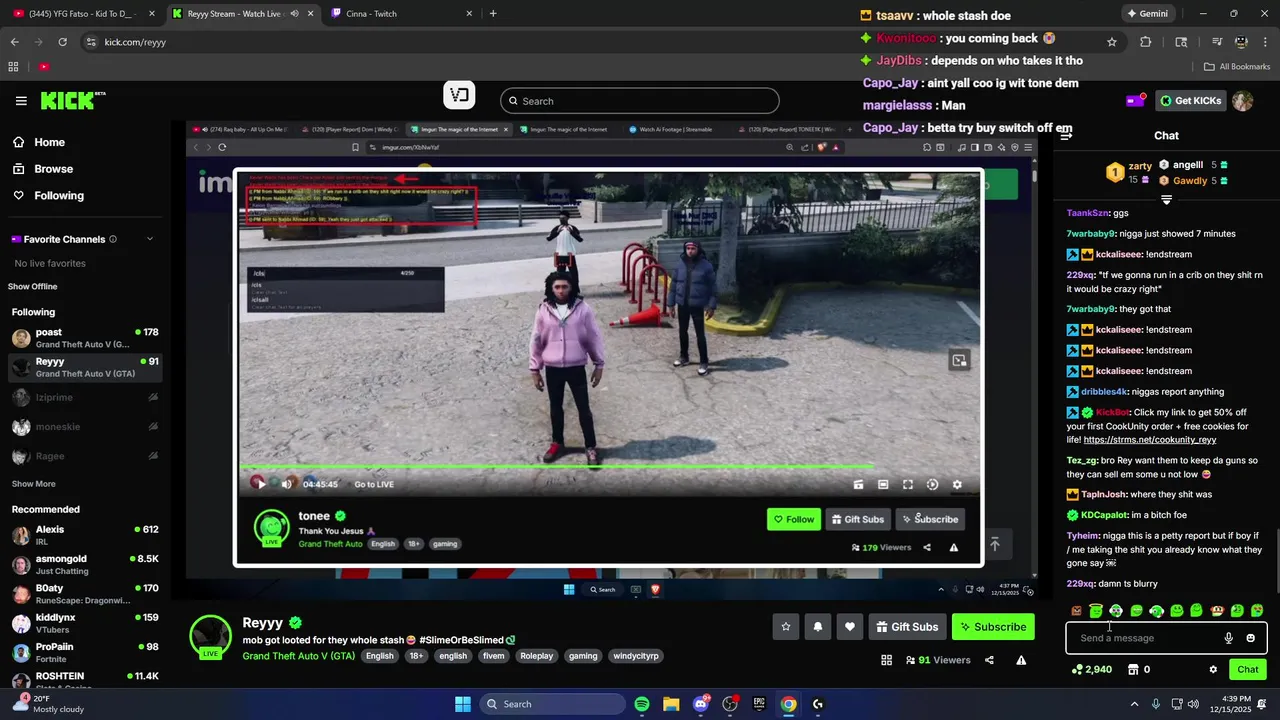The image size is (1280, 720).
Task: Open Alexis IRL recommended channel
Action: coord(85,535)
